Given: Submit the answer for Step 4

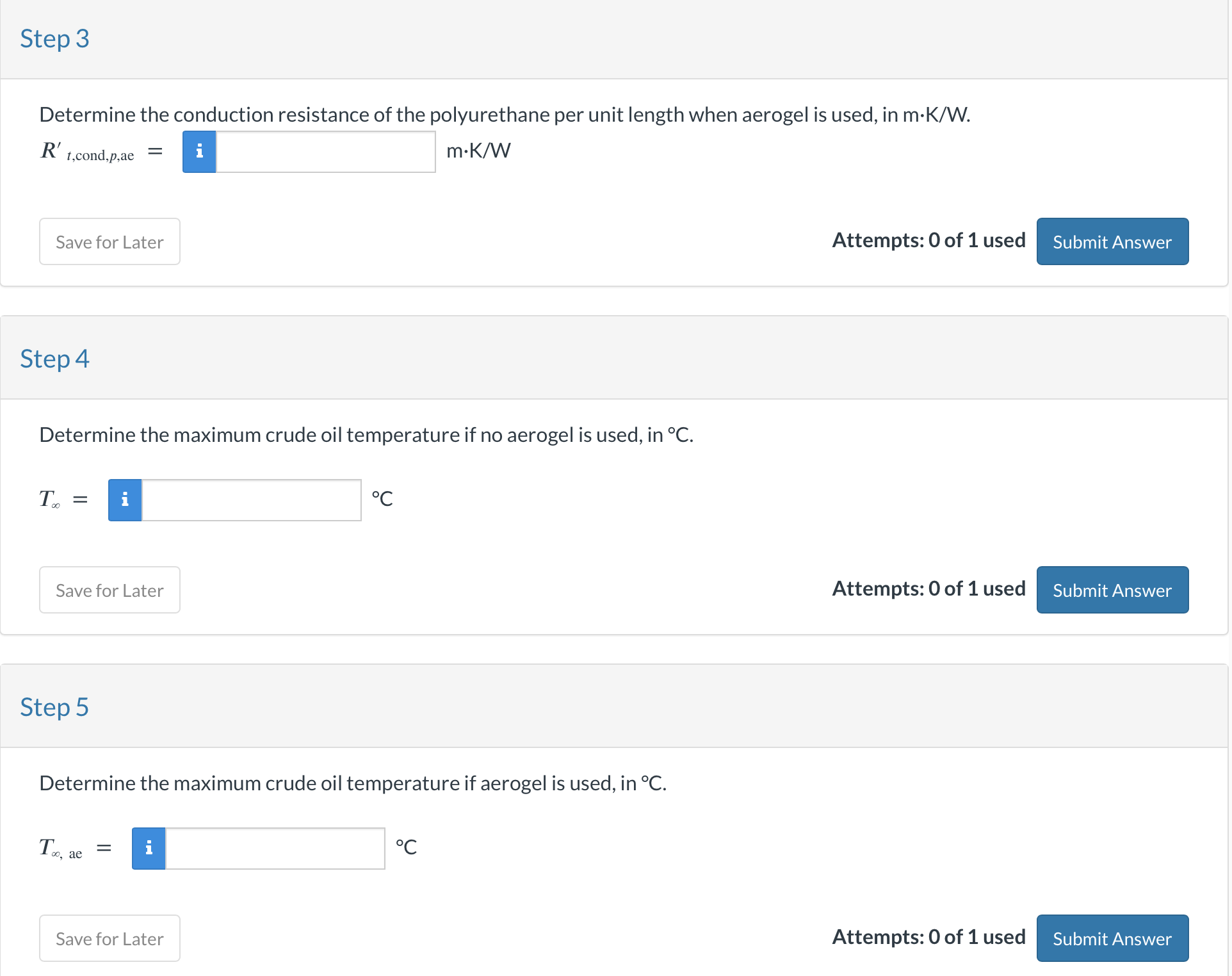Looking at the screenshot, I should click(x=1112, y=590).
